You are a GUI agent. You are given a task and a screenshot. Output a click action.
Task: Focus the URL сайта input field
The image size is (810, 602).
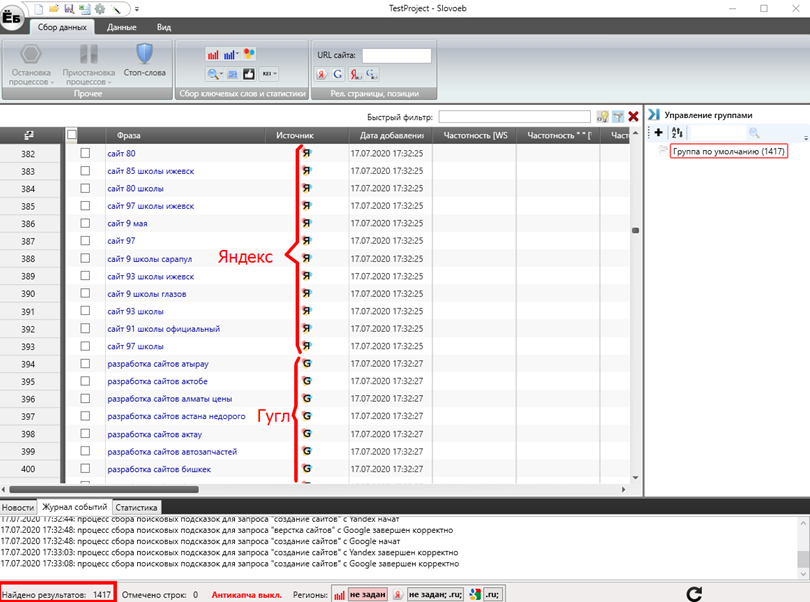click(397, 55)
